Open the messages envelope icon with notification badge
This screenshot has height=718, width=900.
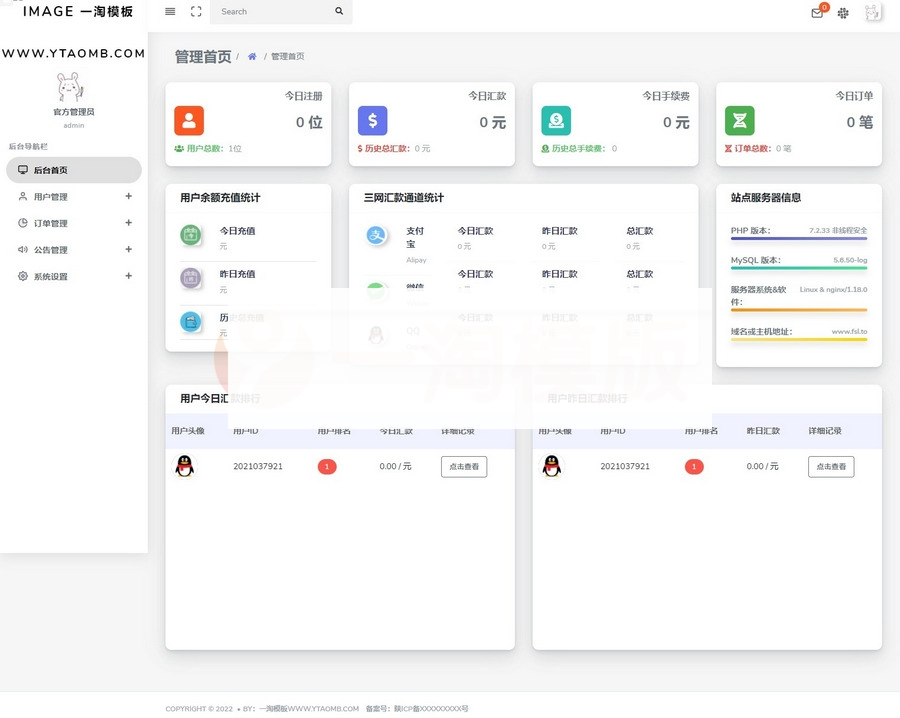pos(816,14)
